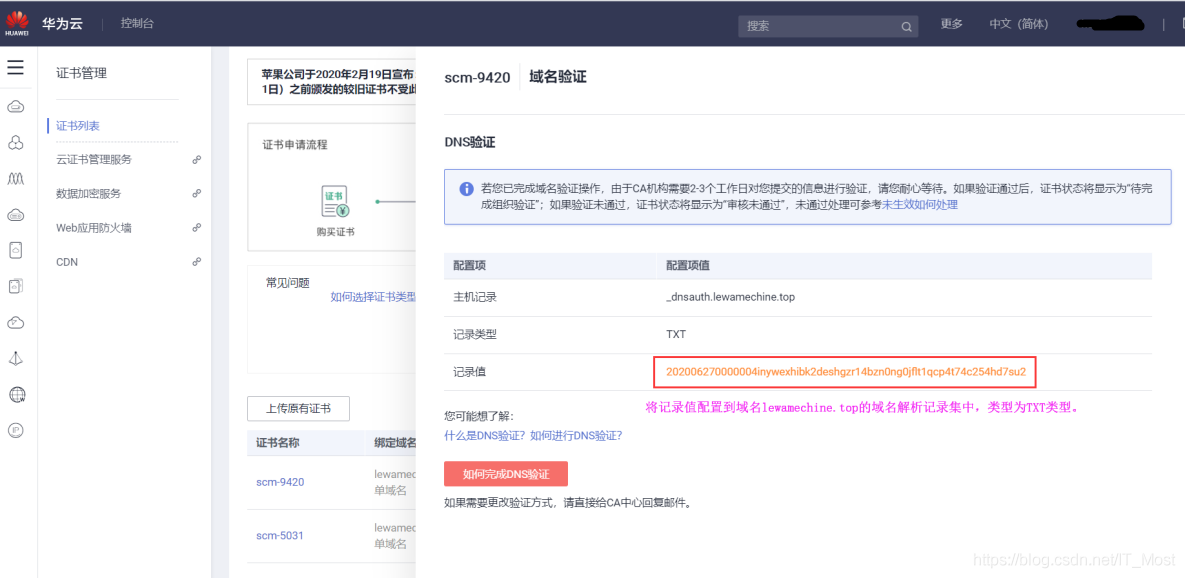
Task: Open Web应用防火墙 sidebar item
Action: (94, 227)
